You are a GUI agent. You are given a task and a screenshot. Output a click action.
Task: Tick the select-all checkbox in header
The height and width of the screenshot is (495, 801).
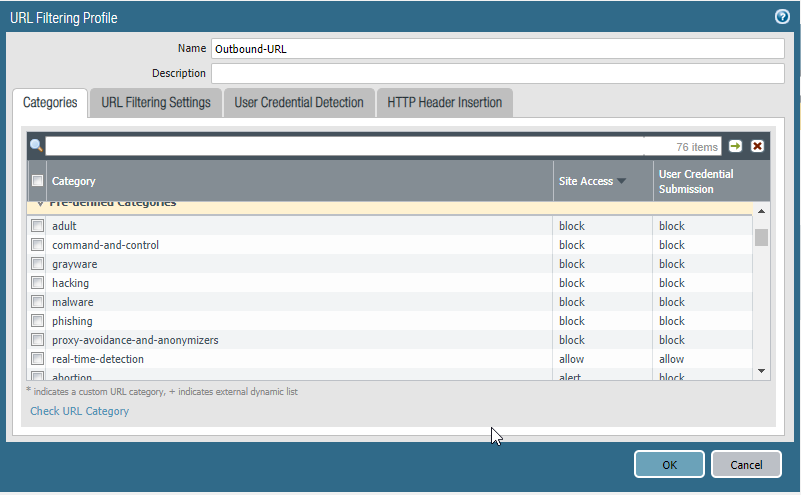(38, 181)
